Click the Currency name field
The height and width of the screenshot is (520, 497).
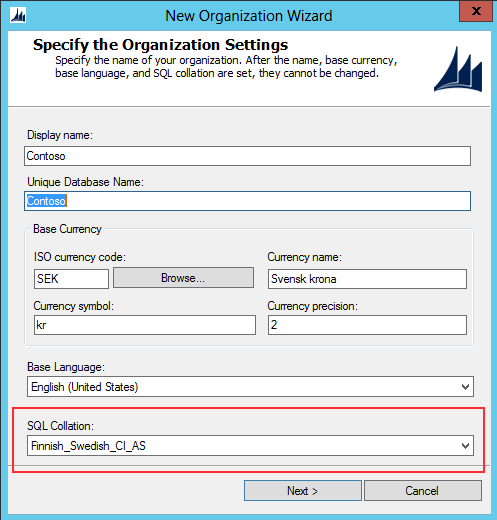pyautogui.click(x=367, y=279)
